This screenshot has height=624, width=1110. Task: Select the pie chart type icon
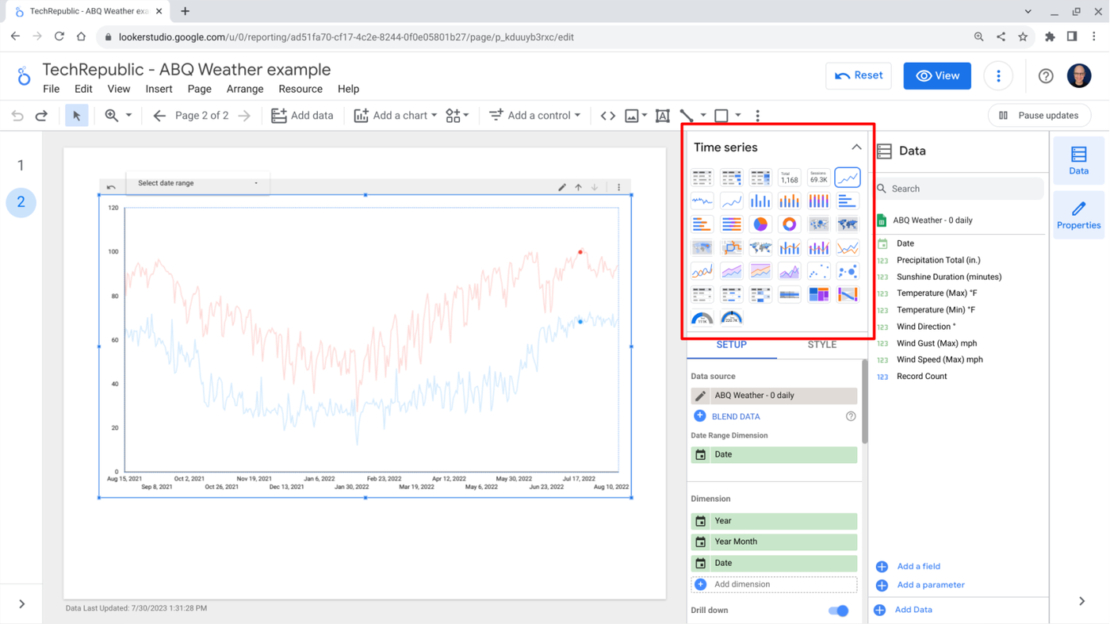760,225
